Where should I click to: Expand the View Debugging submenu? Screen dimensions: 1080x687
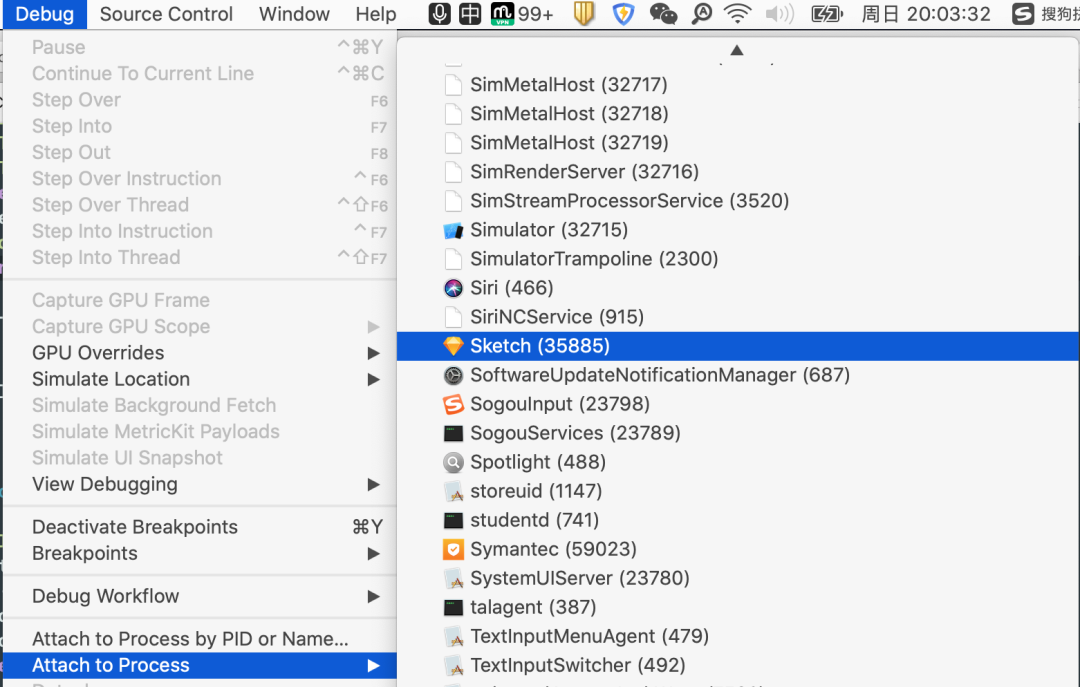pos(200,484)
